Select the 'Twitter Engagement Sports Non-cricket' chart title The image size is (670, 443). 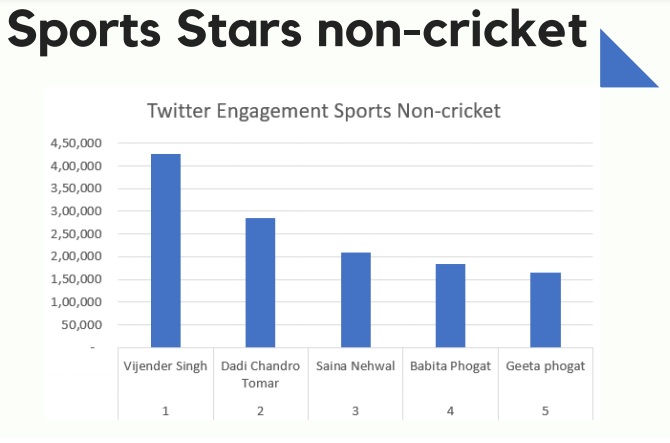(323, 111)
